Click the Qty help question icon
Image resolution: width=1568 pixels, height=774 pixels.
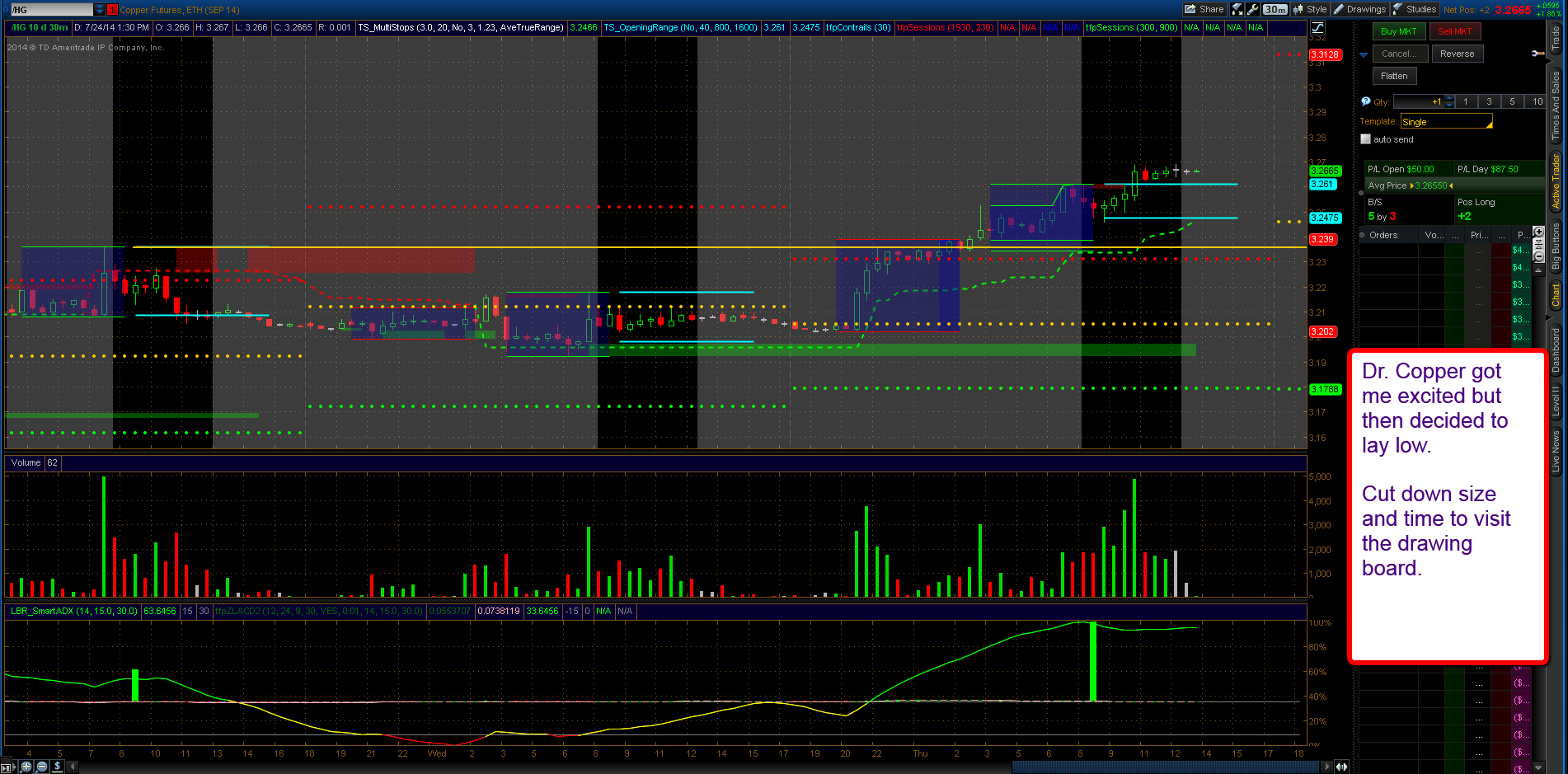pos(1365,101)
